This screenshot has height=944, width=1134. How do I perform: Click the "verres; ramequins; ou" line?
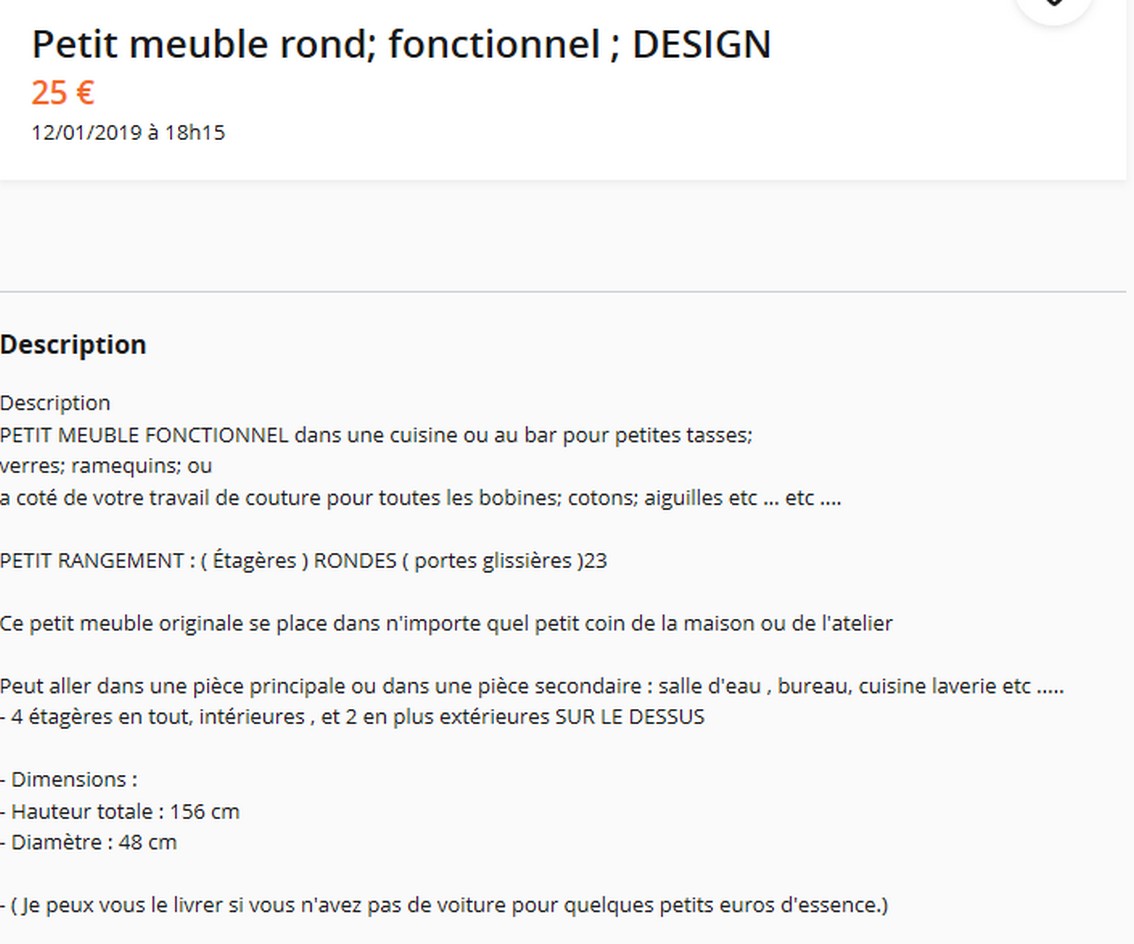106,466
